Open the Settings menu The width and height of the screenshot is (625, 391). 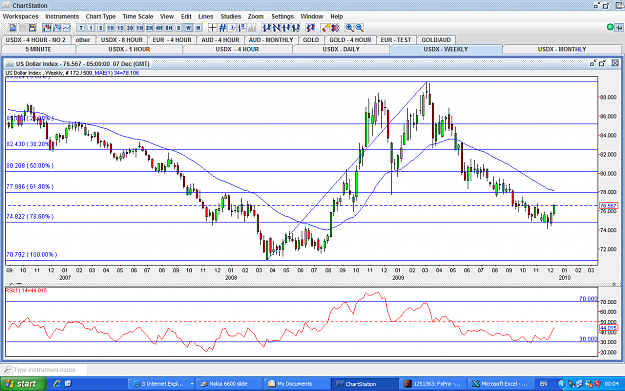coord(283,16)
